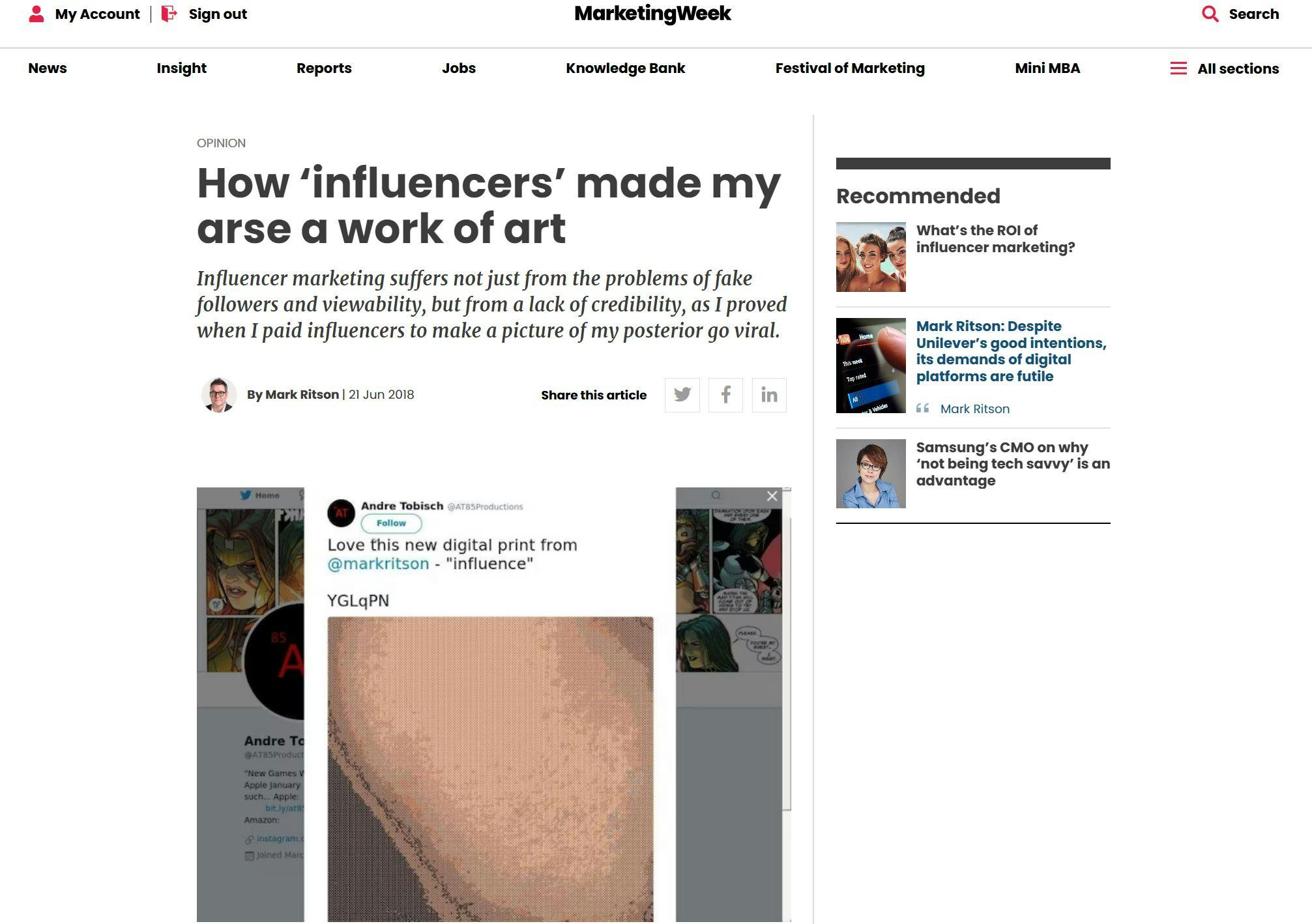Select Festival of Marketing nav item

pos(850,68)
